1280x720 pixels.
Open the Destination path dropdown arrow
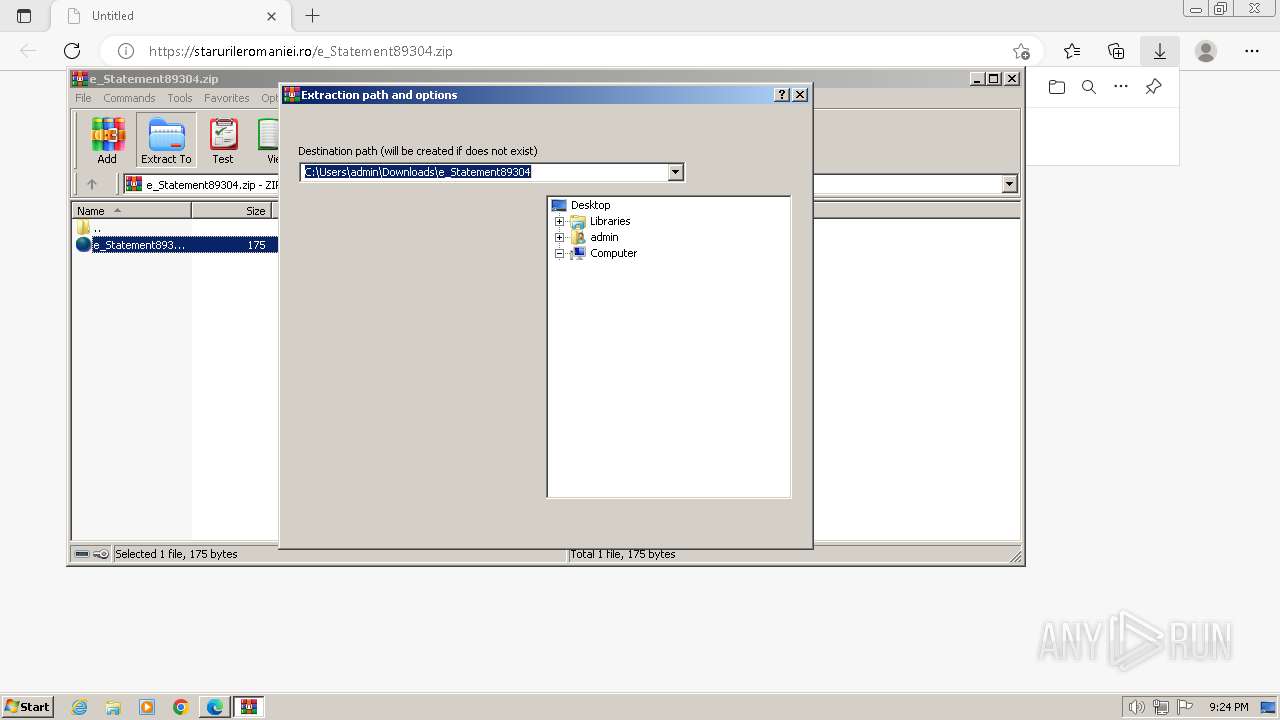pyautogui.click(x=676, y=172)
